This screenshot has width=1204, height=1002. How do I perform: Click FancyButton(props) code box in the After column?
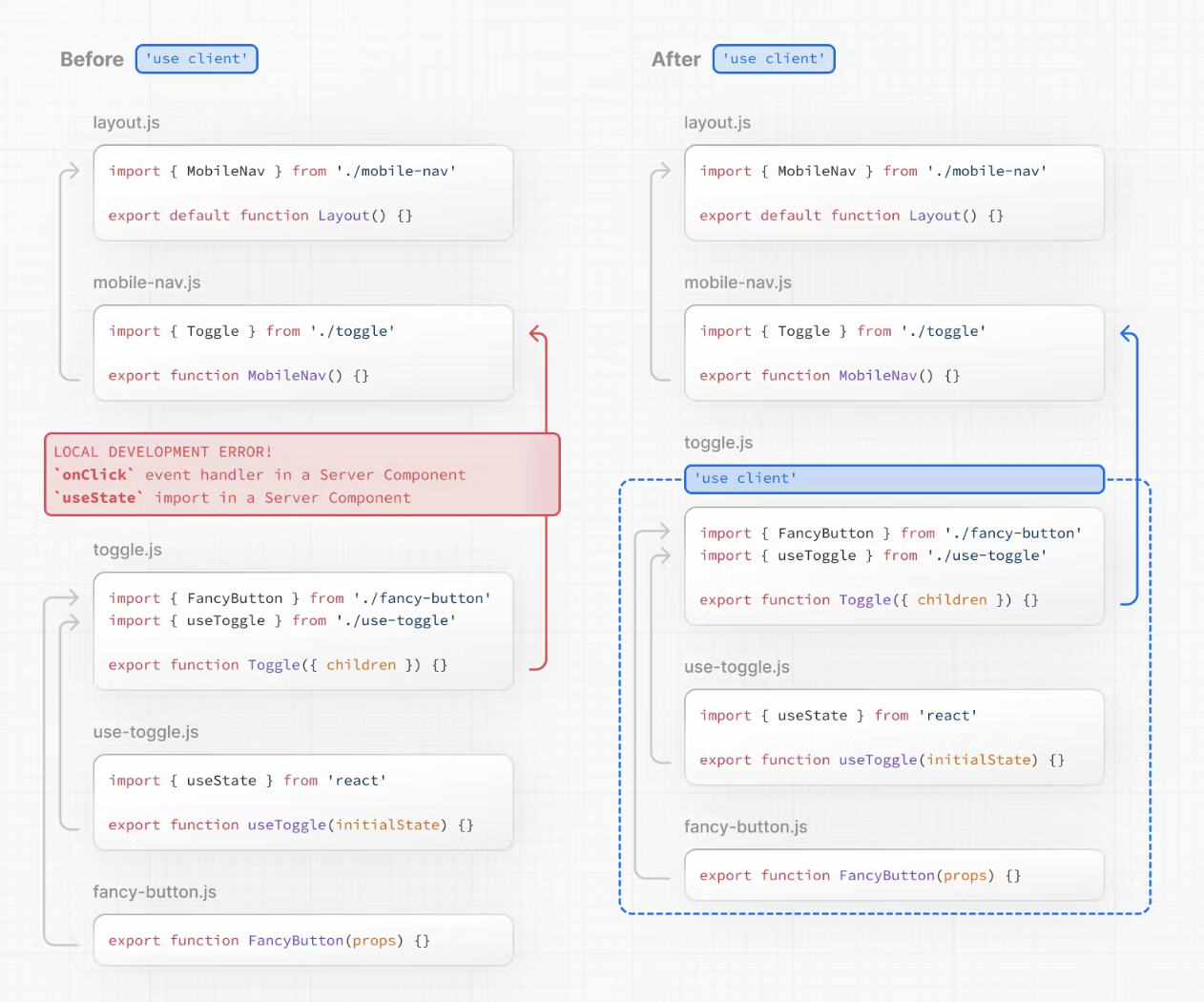[894, 875]
